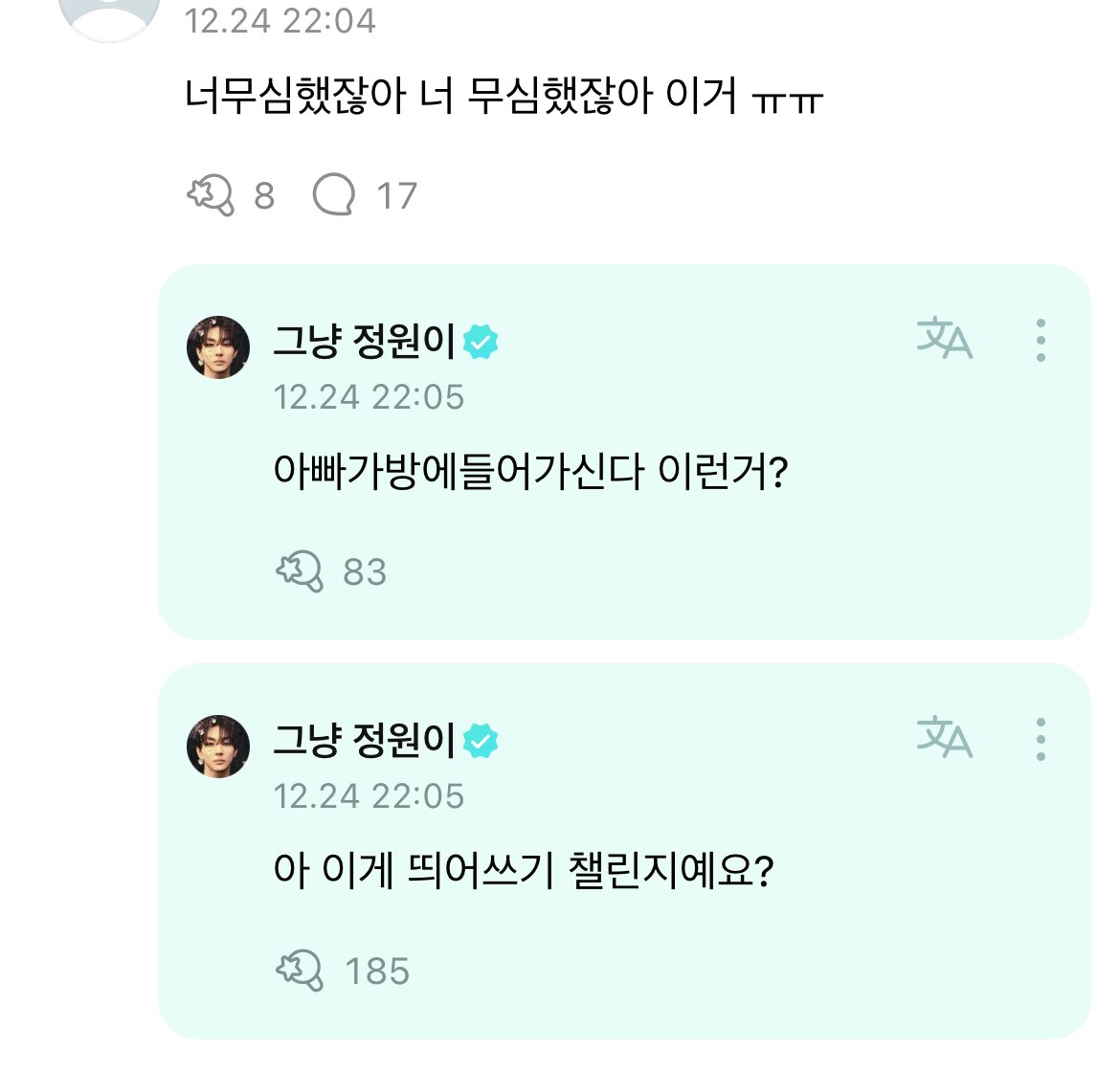Open 그냥 정원이 name above 아빠가방에 reply
Image resolution: width=1120 pixels, height=1072 pixels.
(364, 341)
